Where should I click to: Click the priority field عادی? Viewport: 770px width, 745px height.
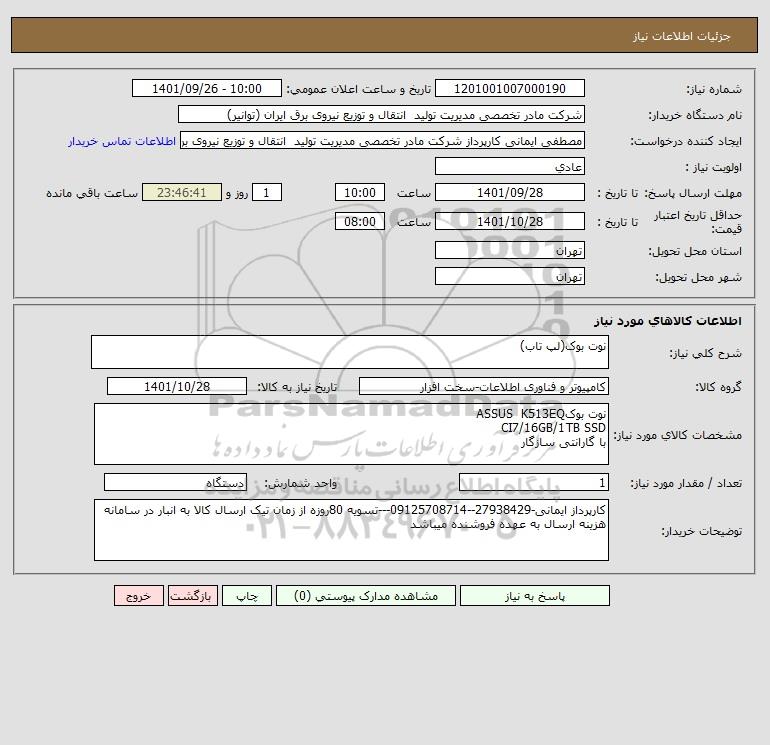pyautogui.click(x=510, y=166)
